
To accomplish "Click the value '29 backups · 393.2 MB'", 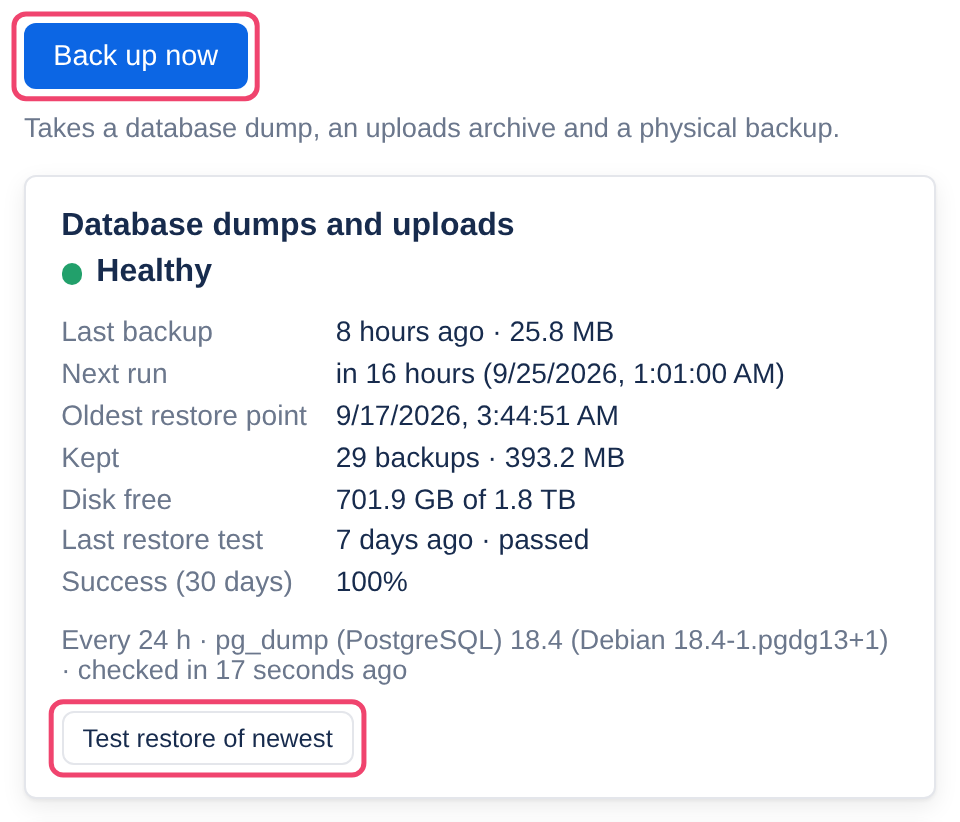I will pyautogui.click(x=480, y=458).
